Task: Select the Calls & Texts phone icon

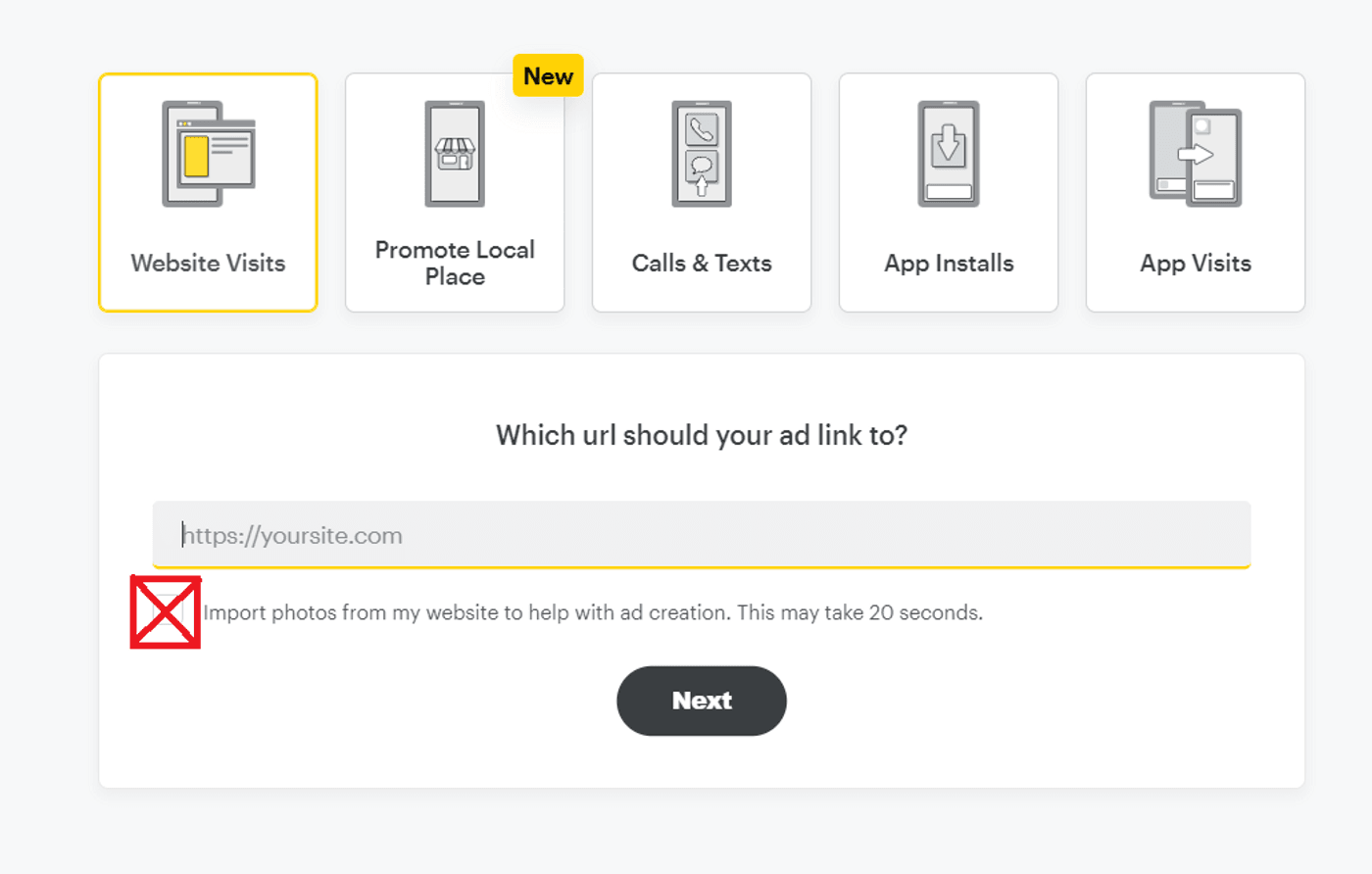Action: (x=701, y=149)
